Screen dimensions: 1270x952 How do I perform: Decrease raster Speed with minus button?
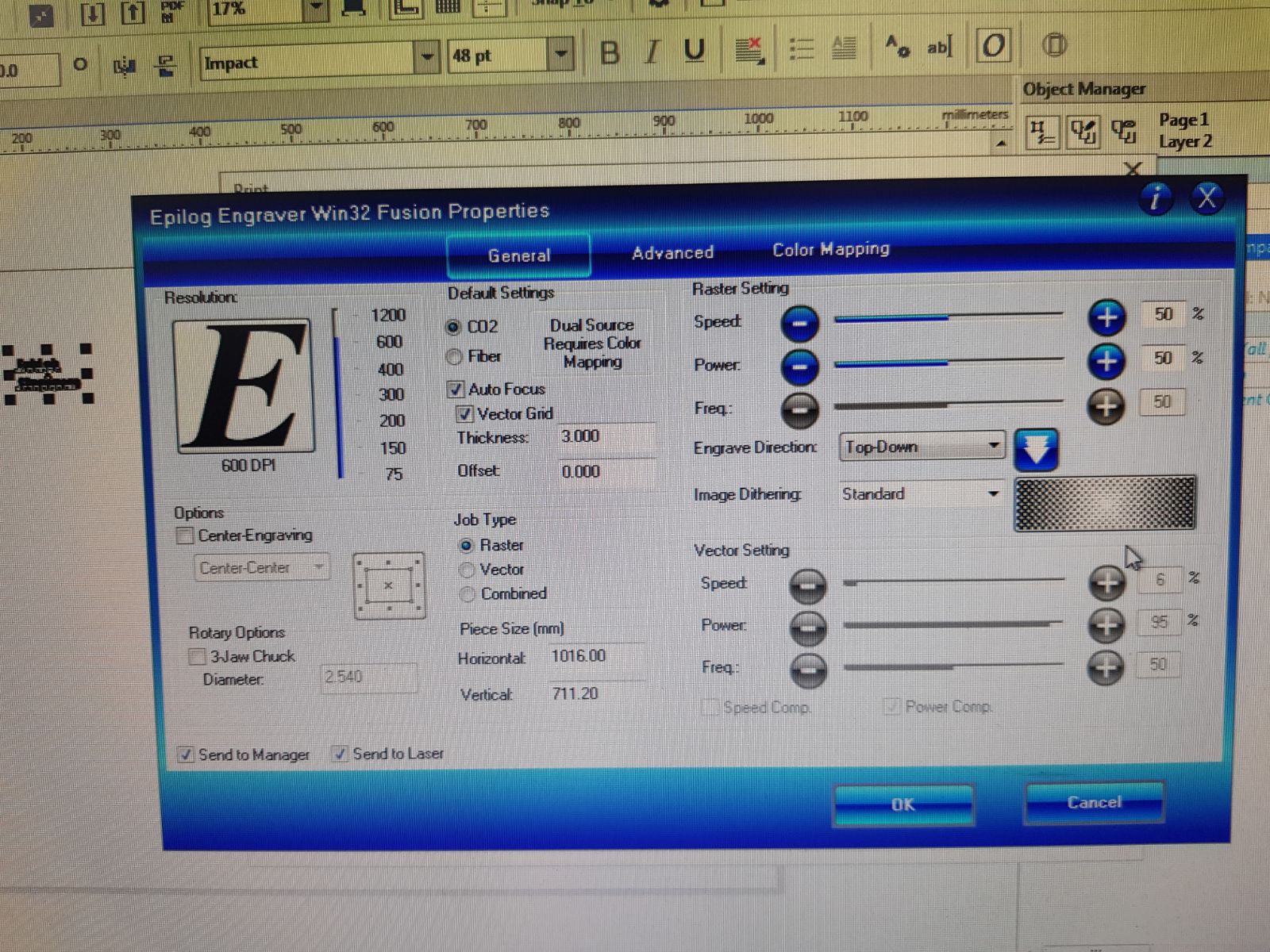800,322
